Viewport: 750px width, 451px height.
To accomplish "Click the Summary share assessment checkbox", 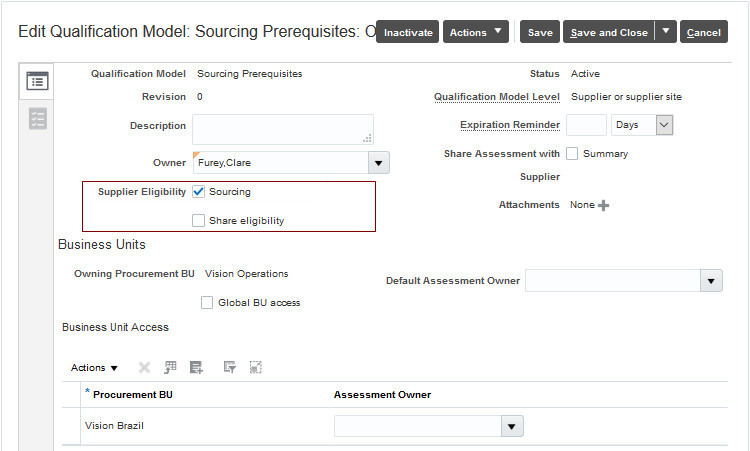I will 572,154.
